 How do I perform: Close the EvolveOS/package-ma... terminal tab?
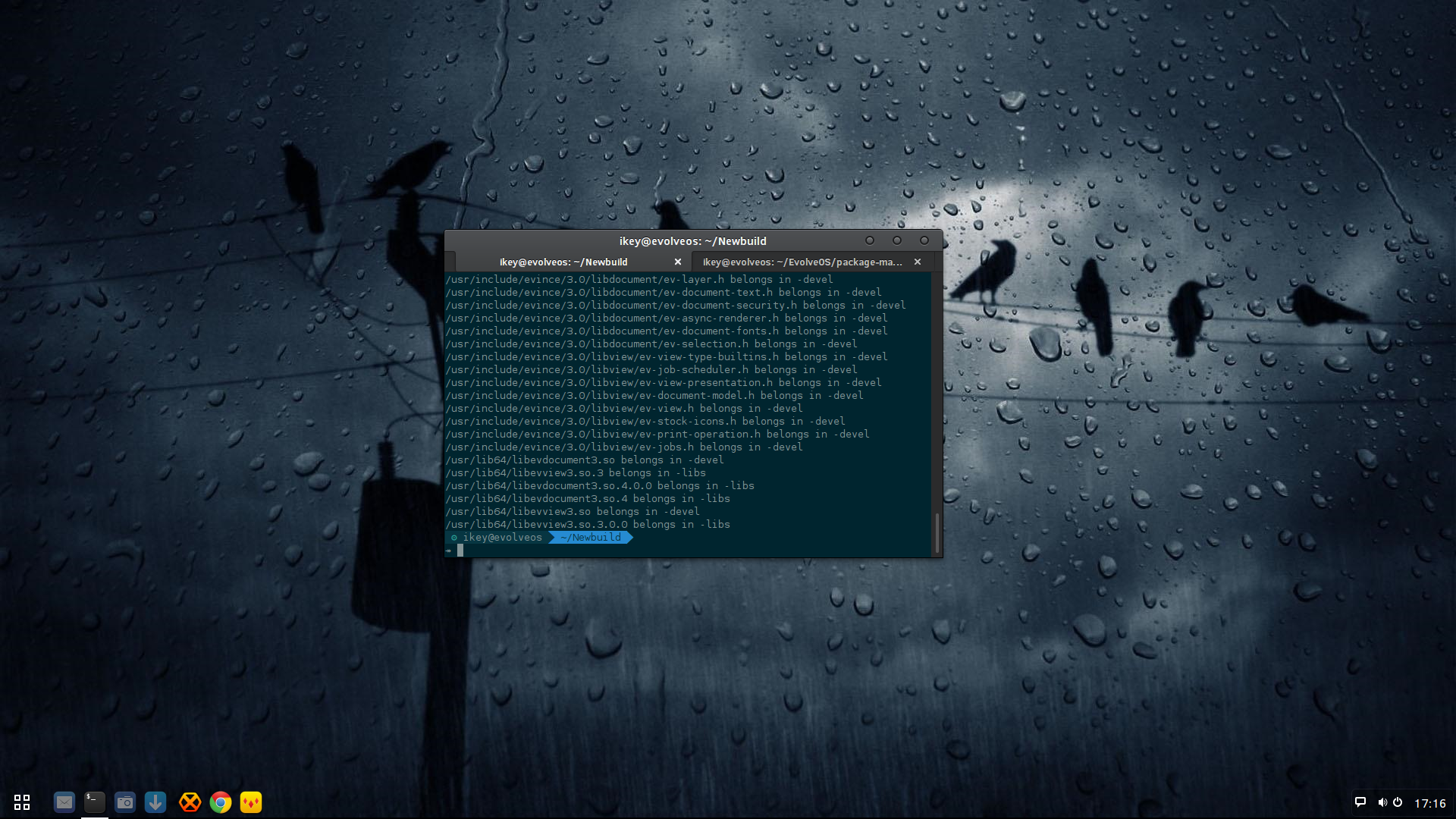click(918, 262)
